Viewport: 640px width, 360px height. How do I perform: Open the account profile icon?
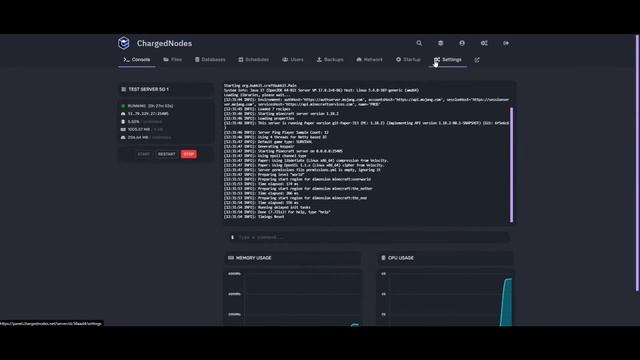coord(462,43)
